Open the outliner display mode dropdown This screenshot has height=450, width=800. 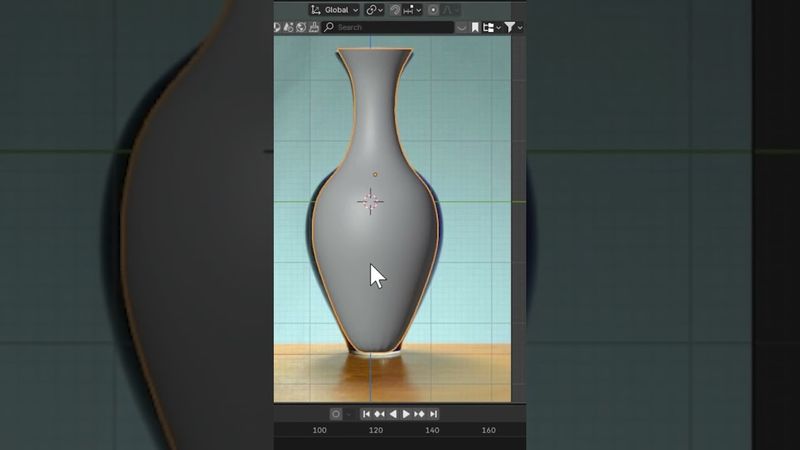491,28
